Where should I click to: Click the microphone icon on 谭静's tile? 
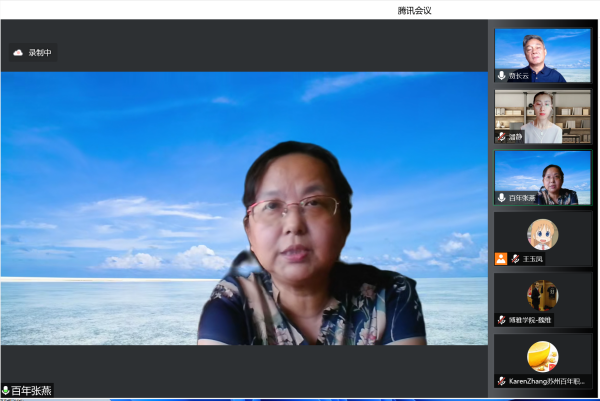tap(502, 137)
